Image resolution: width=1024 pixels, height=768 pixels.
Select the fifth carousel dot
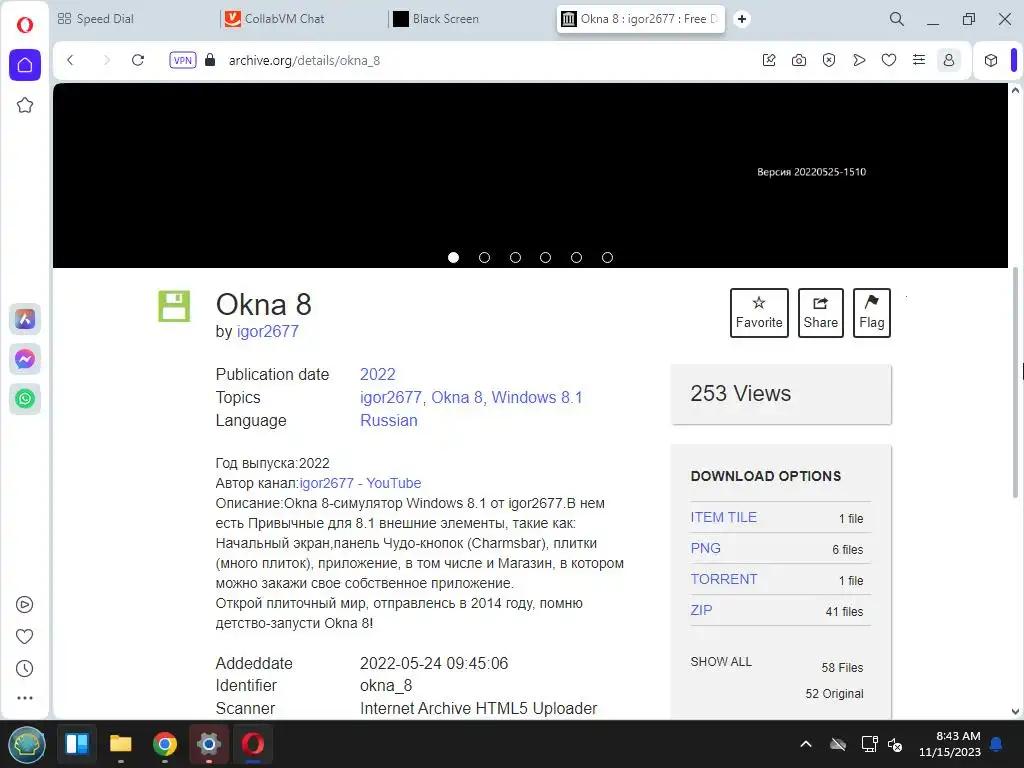[x=576, y=257]
